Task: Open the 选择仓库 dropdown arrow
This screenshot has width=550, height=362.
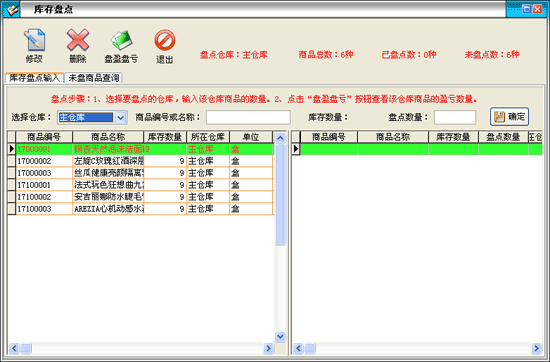Action: click(120, 117)
